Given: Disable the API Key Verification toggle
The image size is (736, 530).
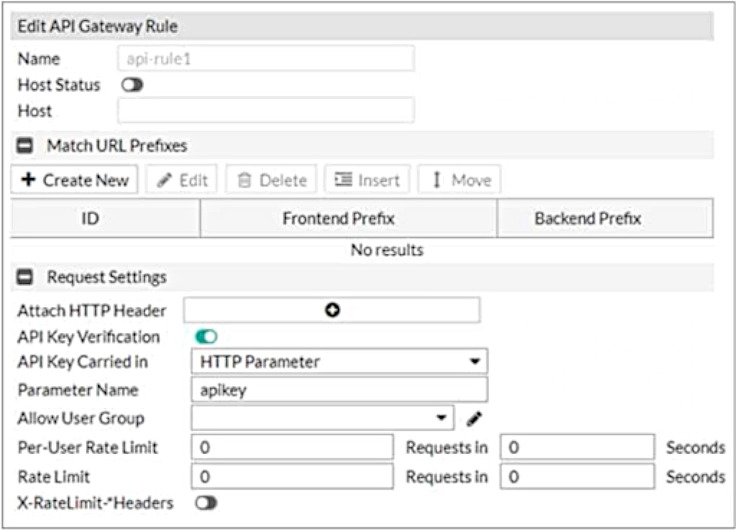Looking at the screenshot, I should coord(207,337).
